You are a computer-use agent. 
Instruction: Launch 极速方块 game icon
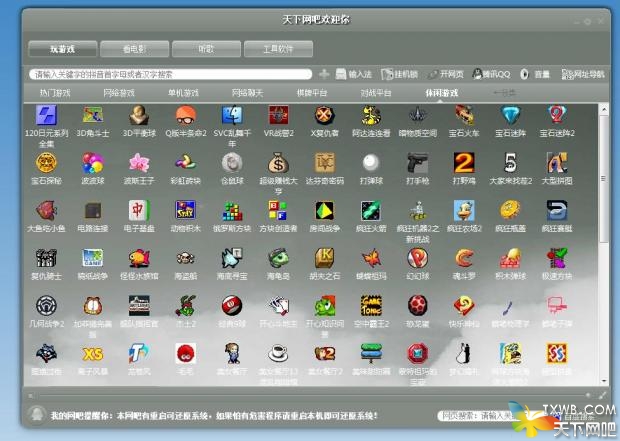[x=557, y=258]
